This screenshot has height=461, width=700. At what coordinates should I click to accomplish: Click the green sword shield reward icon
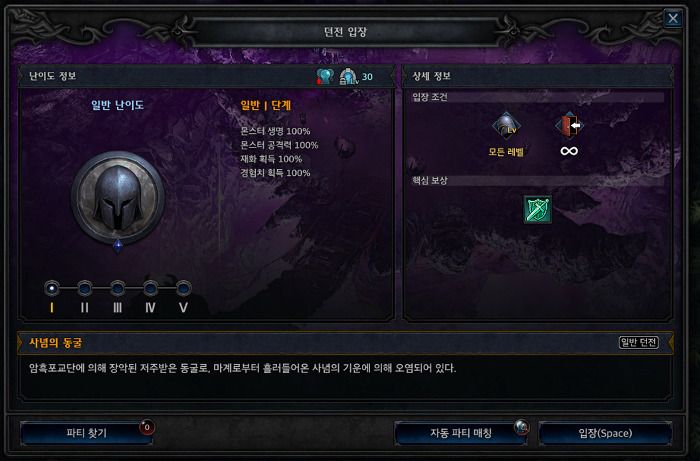click(x=538, y=209)
